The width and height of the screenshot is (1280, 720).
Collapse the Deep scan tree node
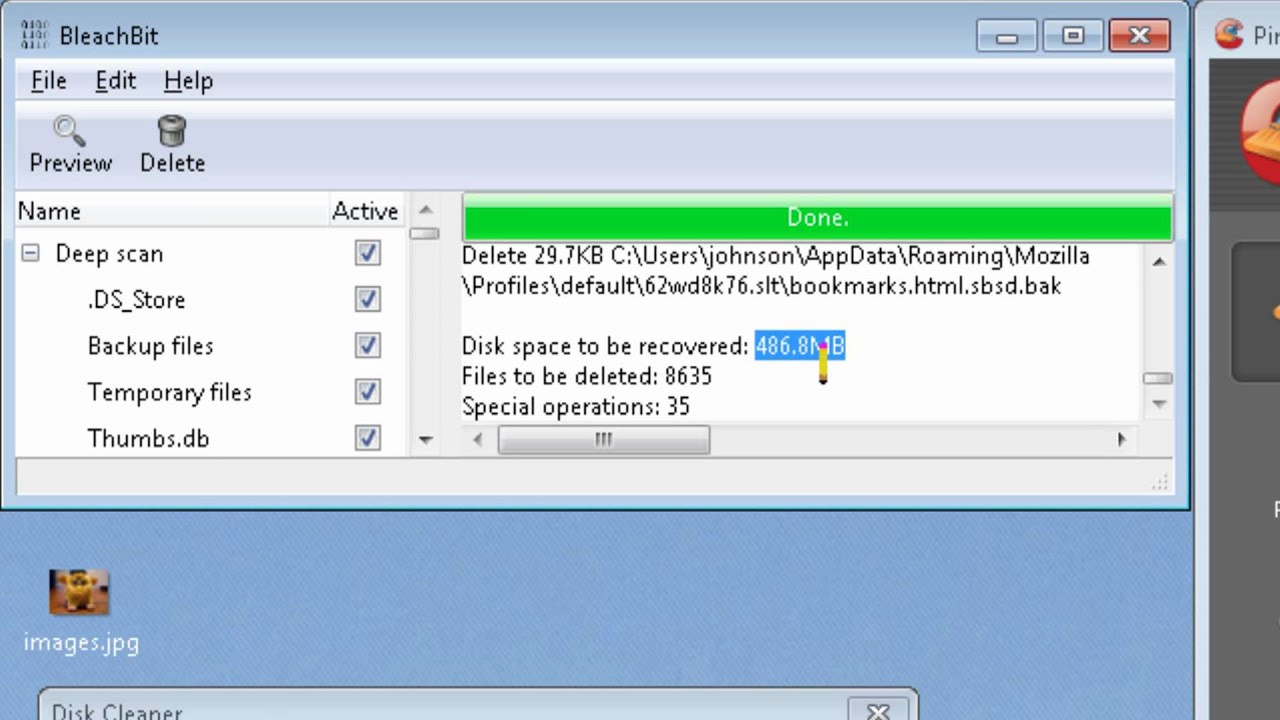click(30, 254)
